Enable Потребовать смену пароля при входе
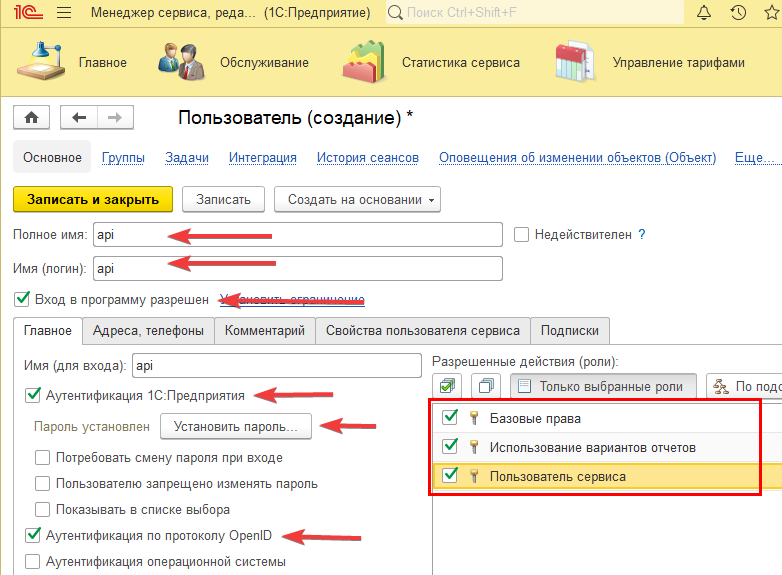 pos(43,458)
